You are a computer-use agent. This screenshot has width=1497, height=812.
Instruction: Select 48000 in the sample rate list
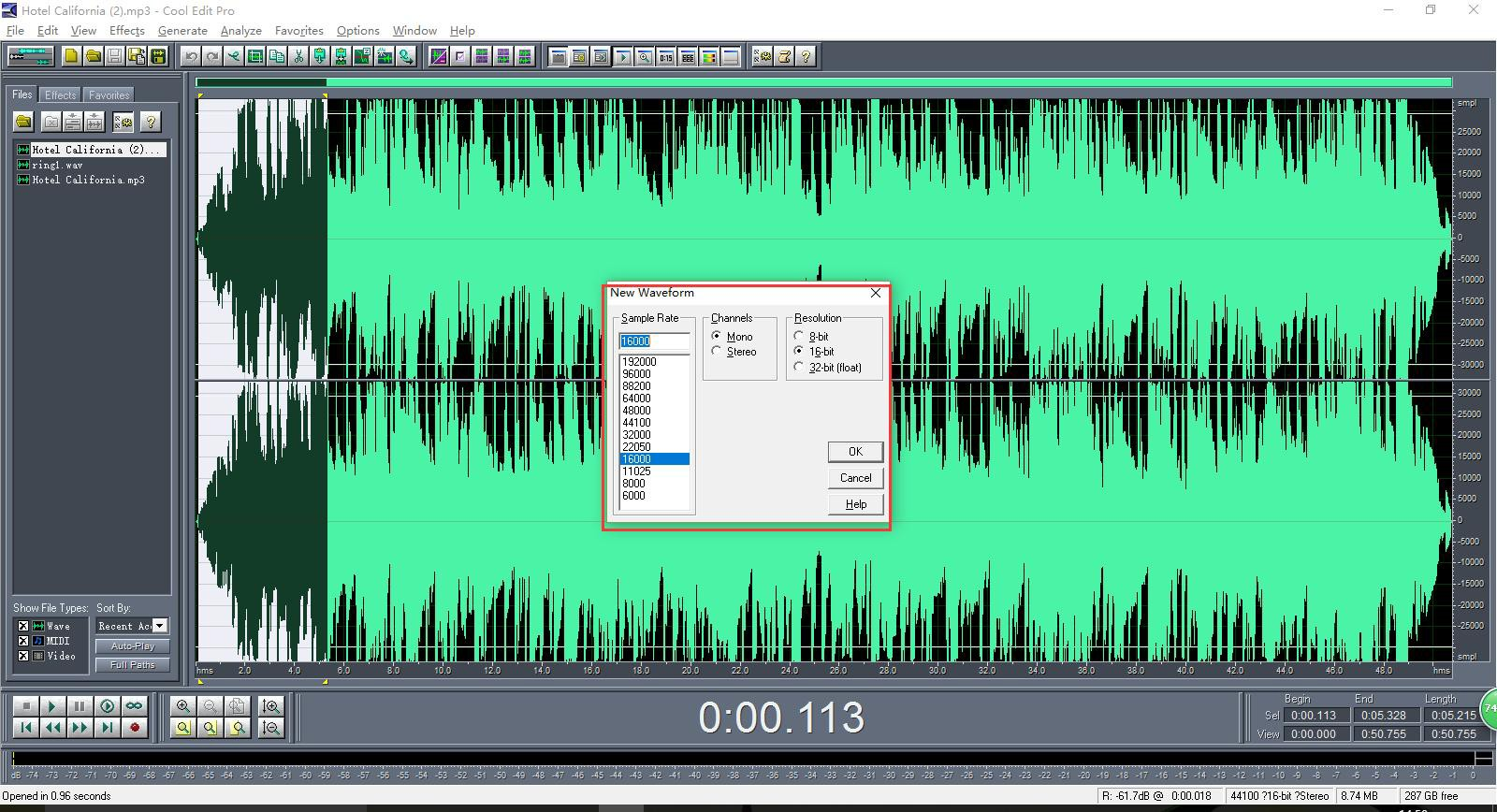tap(636, 411)
